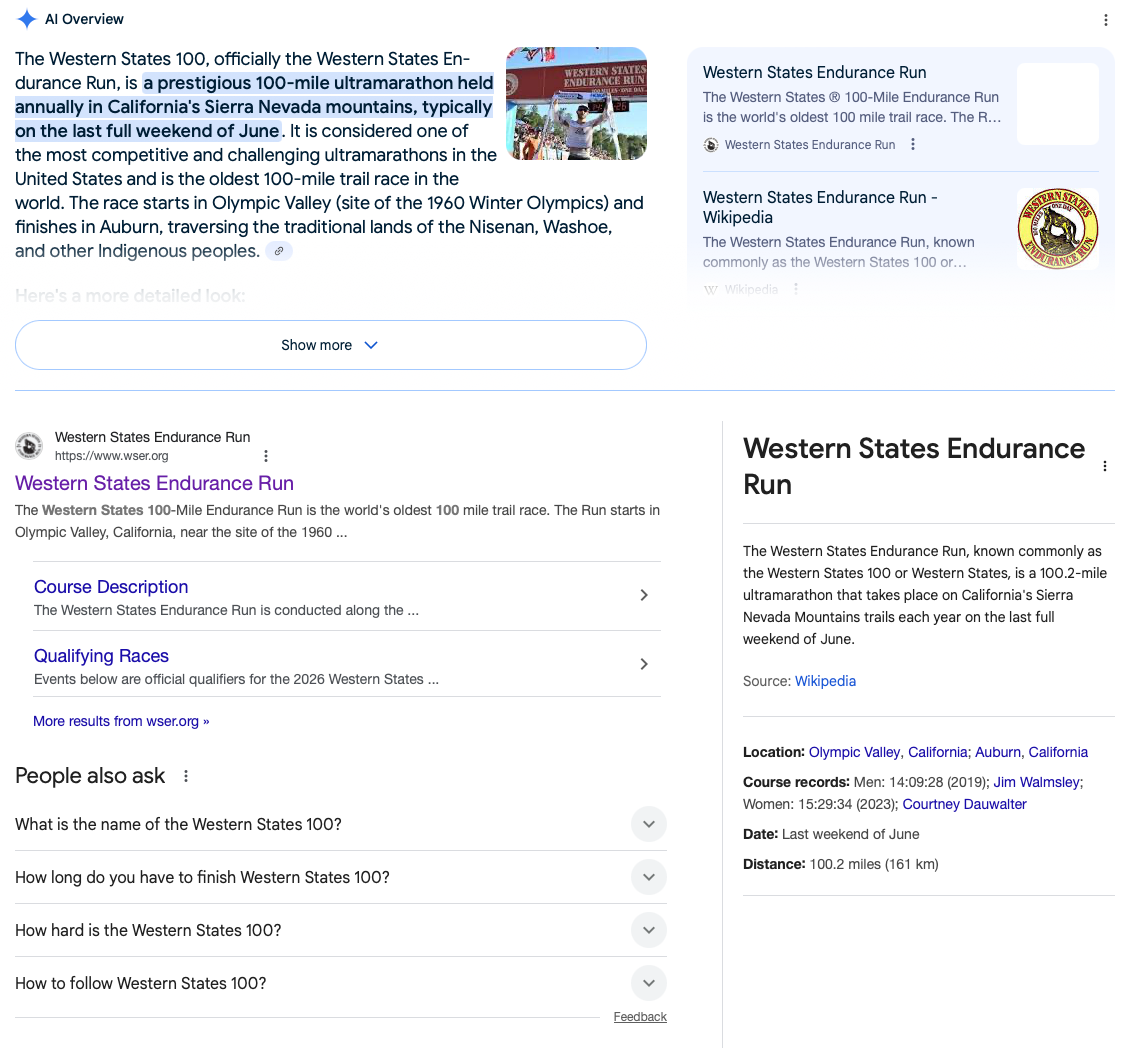This screenshot has height=1048, width=1129.
Task: Open the AI Overview three-dot options menu
Action: pyautogui.click(x=1105, y=20)
